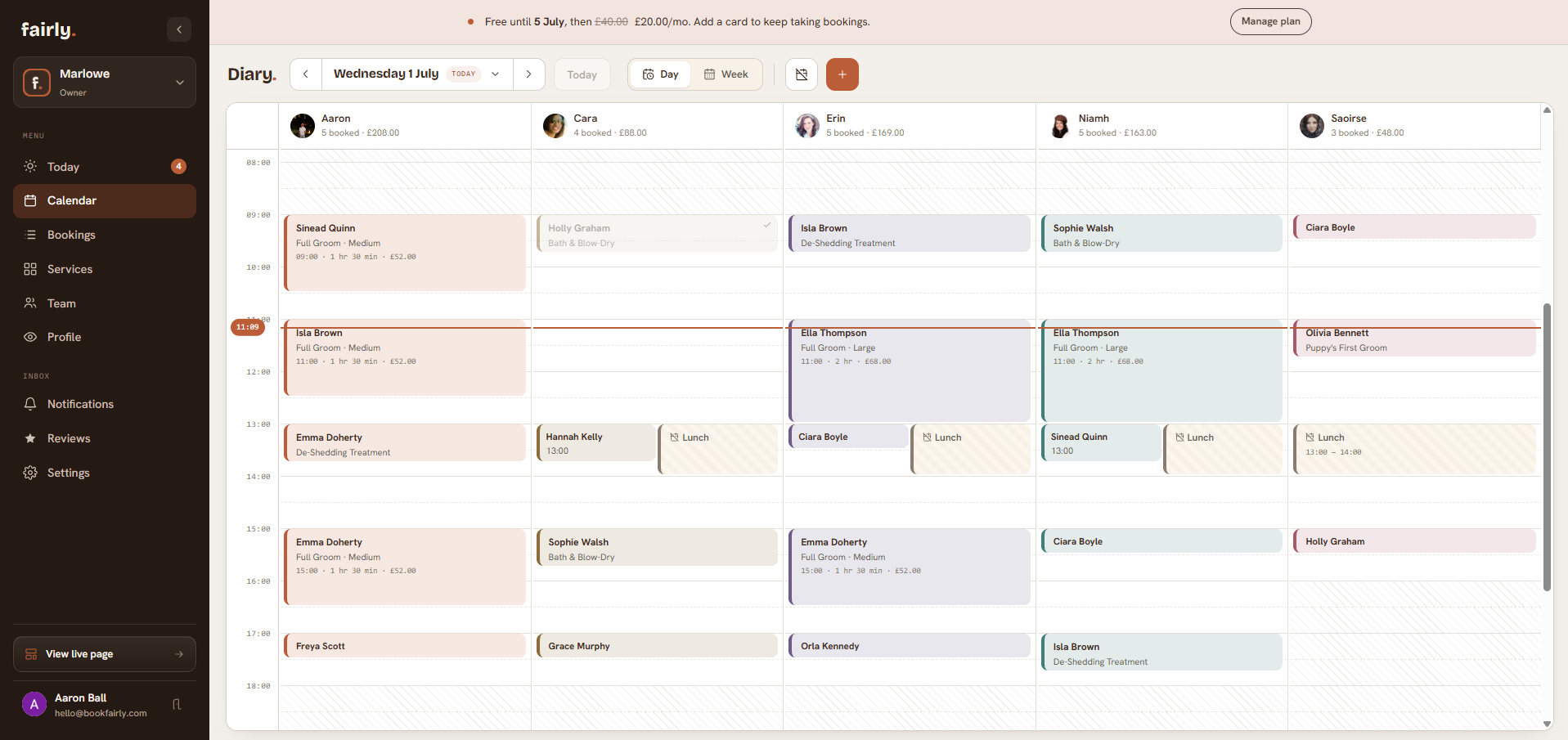Click the scroll up arrow of calendar
Image resolution: width=1568 pixels, height=740 pixels.
tap(1547, 110)
